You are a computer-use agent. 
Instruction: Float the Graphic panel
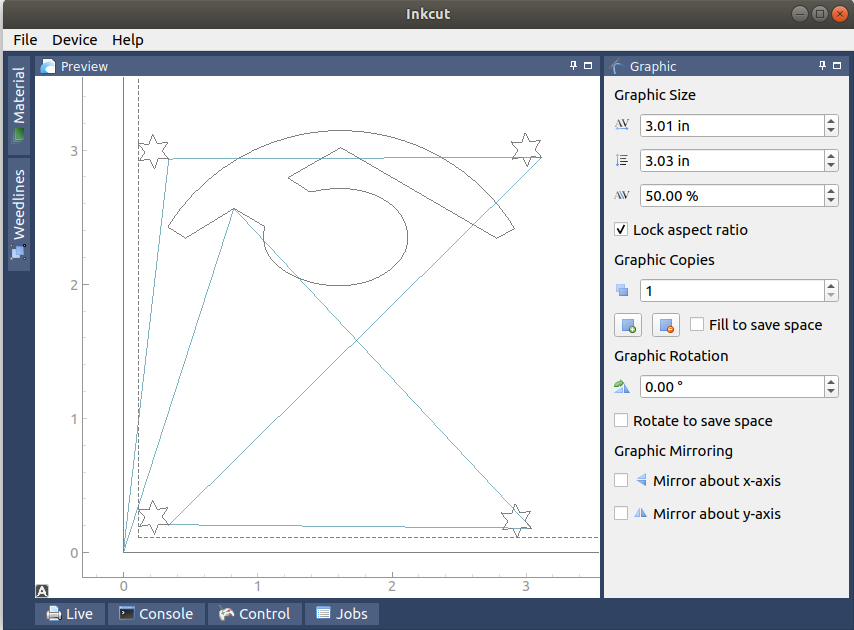coord(837,65)
